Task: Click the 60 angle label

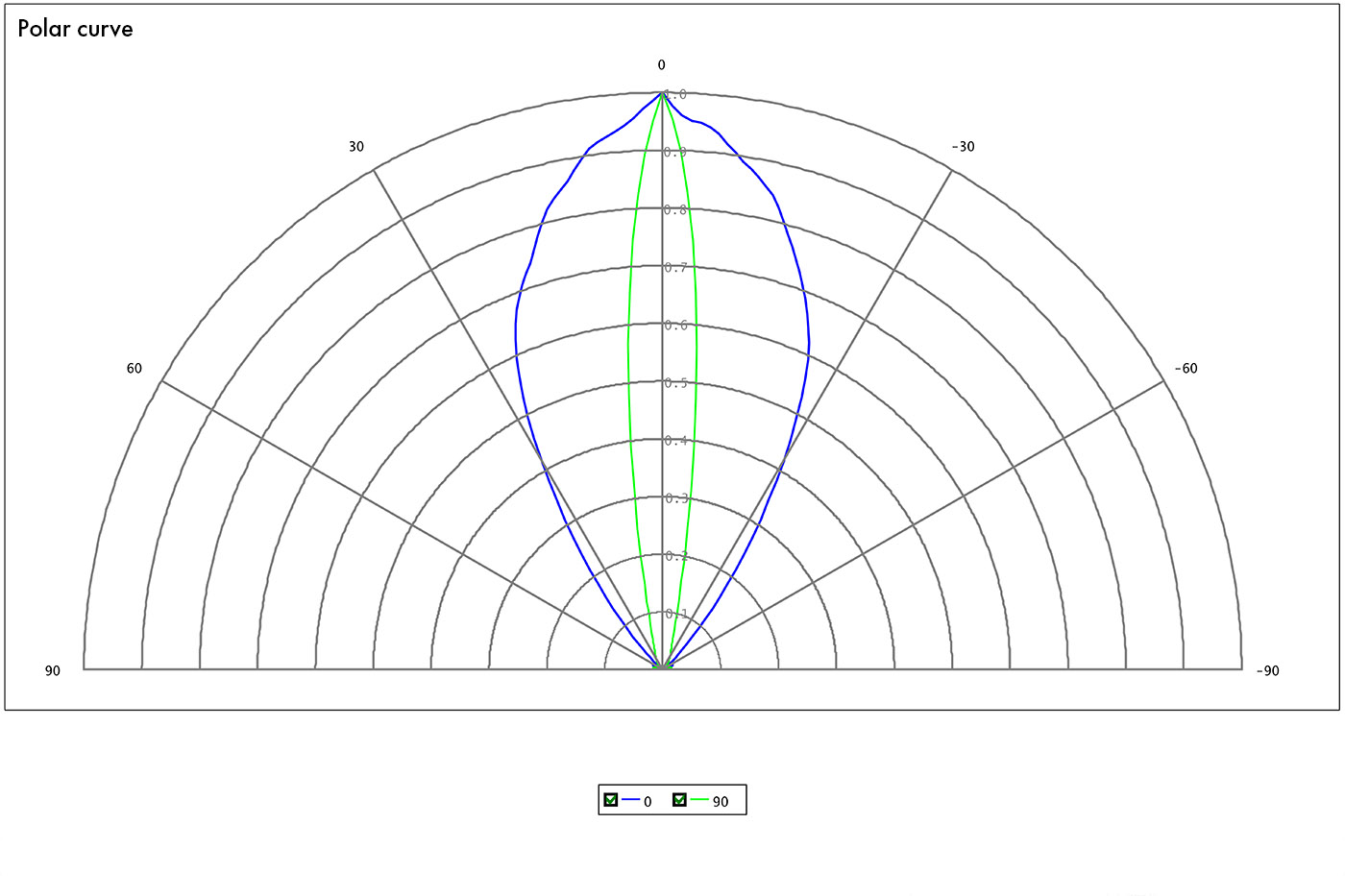Action: [134, 369]
